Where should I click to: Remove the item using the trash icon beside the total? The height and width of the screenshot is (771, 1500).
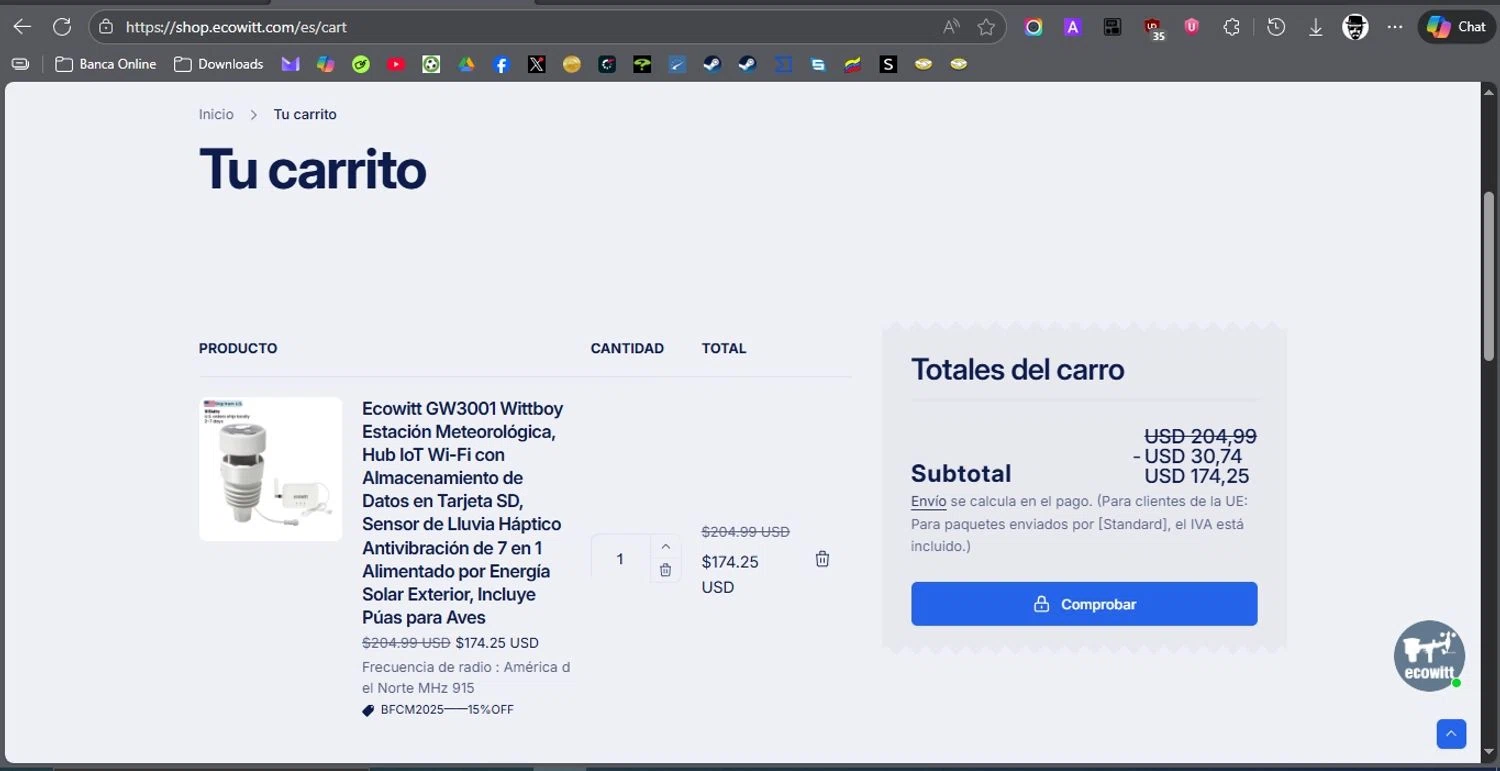pyautogui.click(x=822, y=559)
